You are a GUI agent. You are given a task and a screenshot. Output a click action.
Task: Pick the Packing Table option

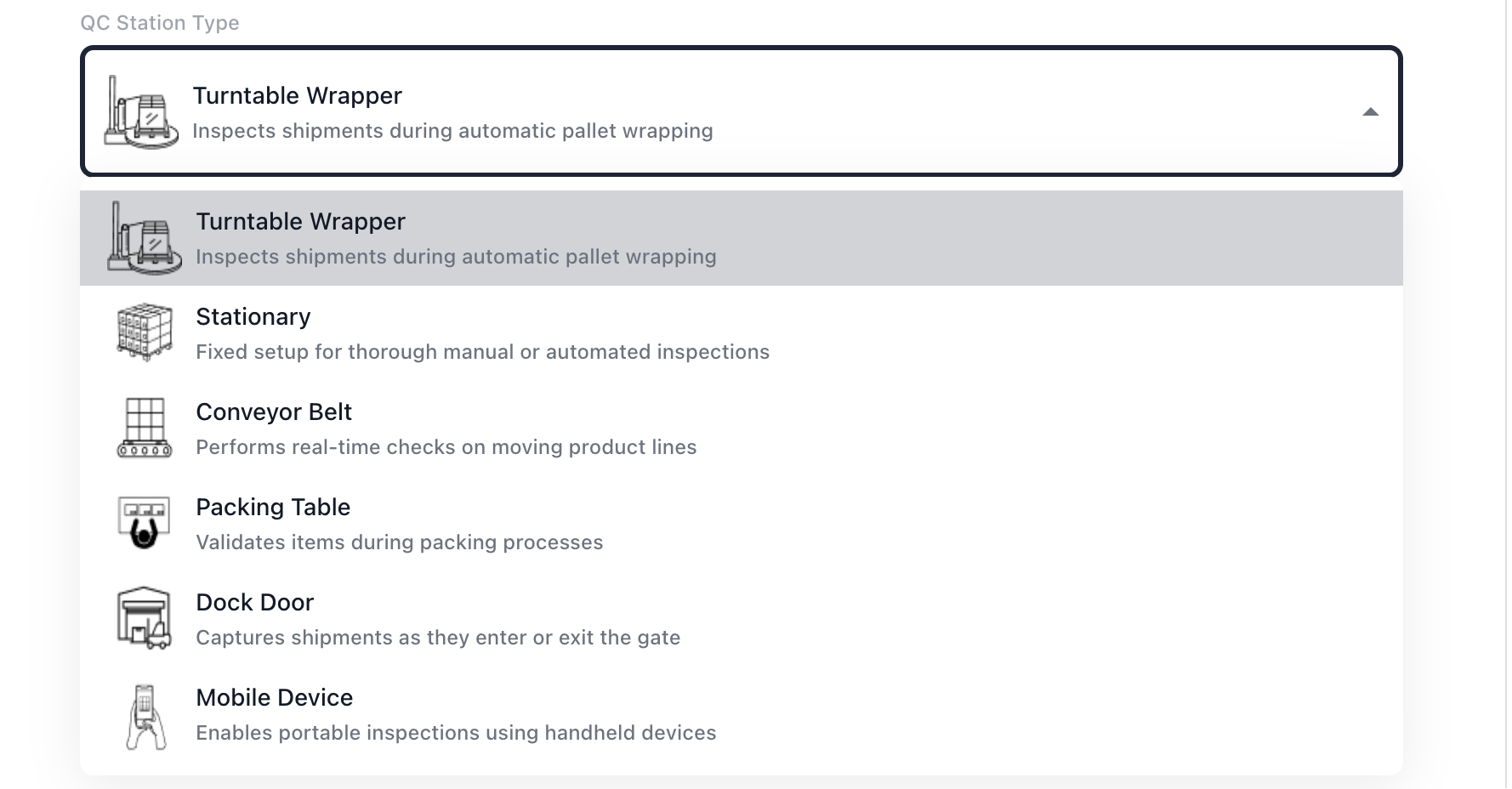point(272,508)
